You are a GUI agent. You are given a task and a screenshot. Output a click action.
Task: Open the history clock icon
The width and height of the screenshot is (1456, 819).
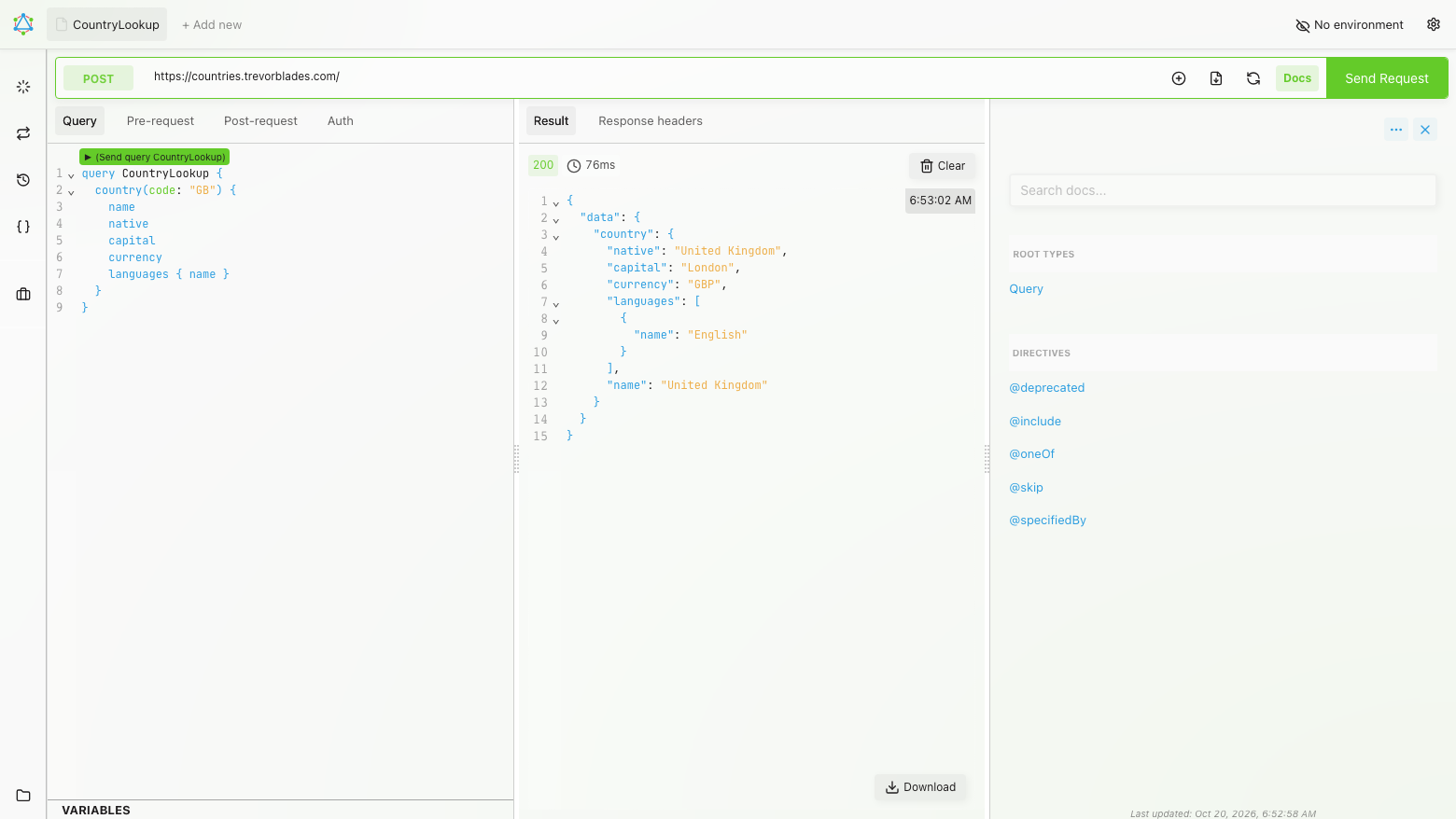pyautogui.click(x=23, y=180)
